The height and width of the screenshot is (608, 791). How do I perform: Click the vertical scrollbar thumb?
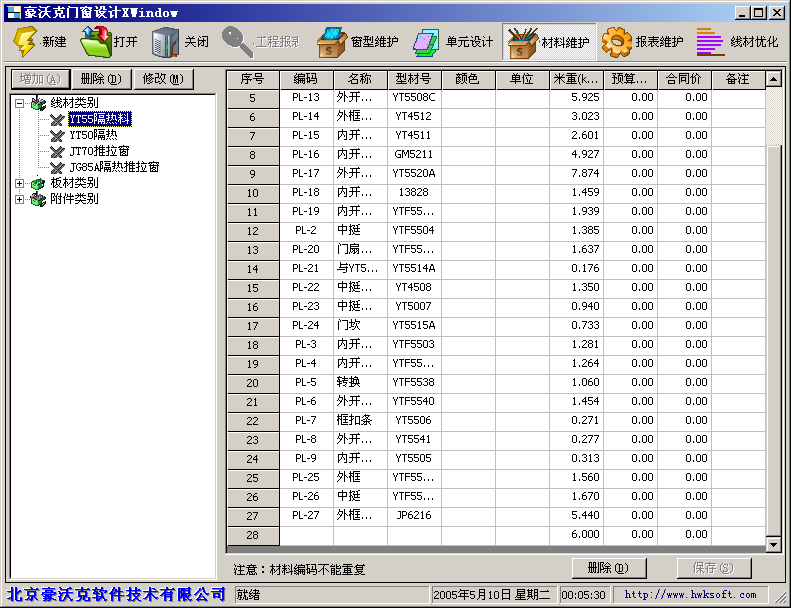tap(773, 342)
